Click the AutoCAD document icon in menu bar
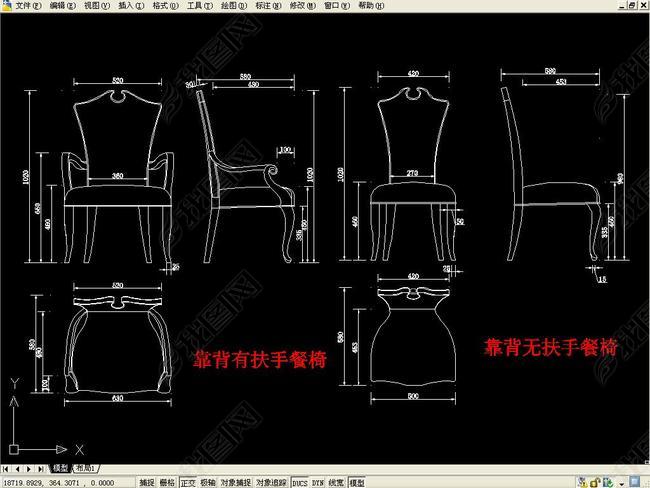650x488 pixels. (x=6, y=6)
